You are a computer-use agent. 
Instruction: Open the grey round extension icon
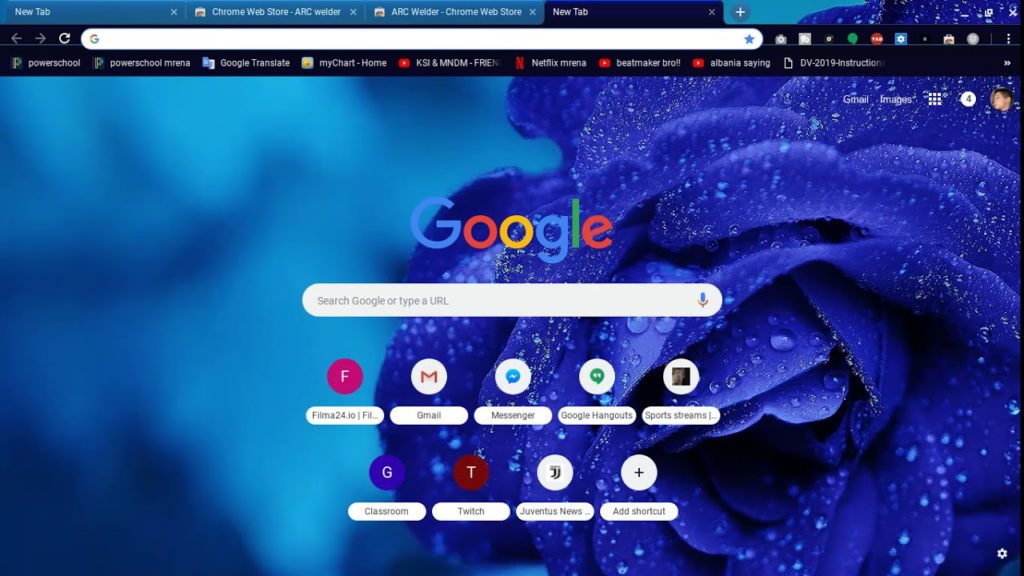coord(973,39)
